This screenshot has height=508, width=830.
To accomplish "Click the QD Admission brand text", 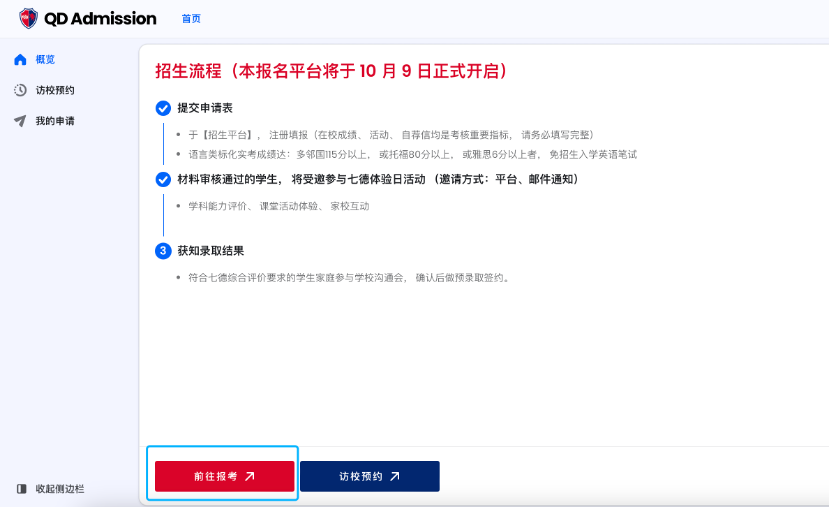I will (x=100, y=18).
